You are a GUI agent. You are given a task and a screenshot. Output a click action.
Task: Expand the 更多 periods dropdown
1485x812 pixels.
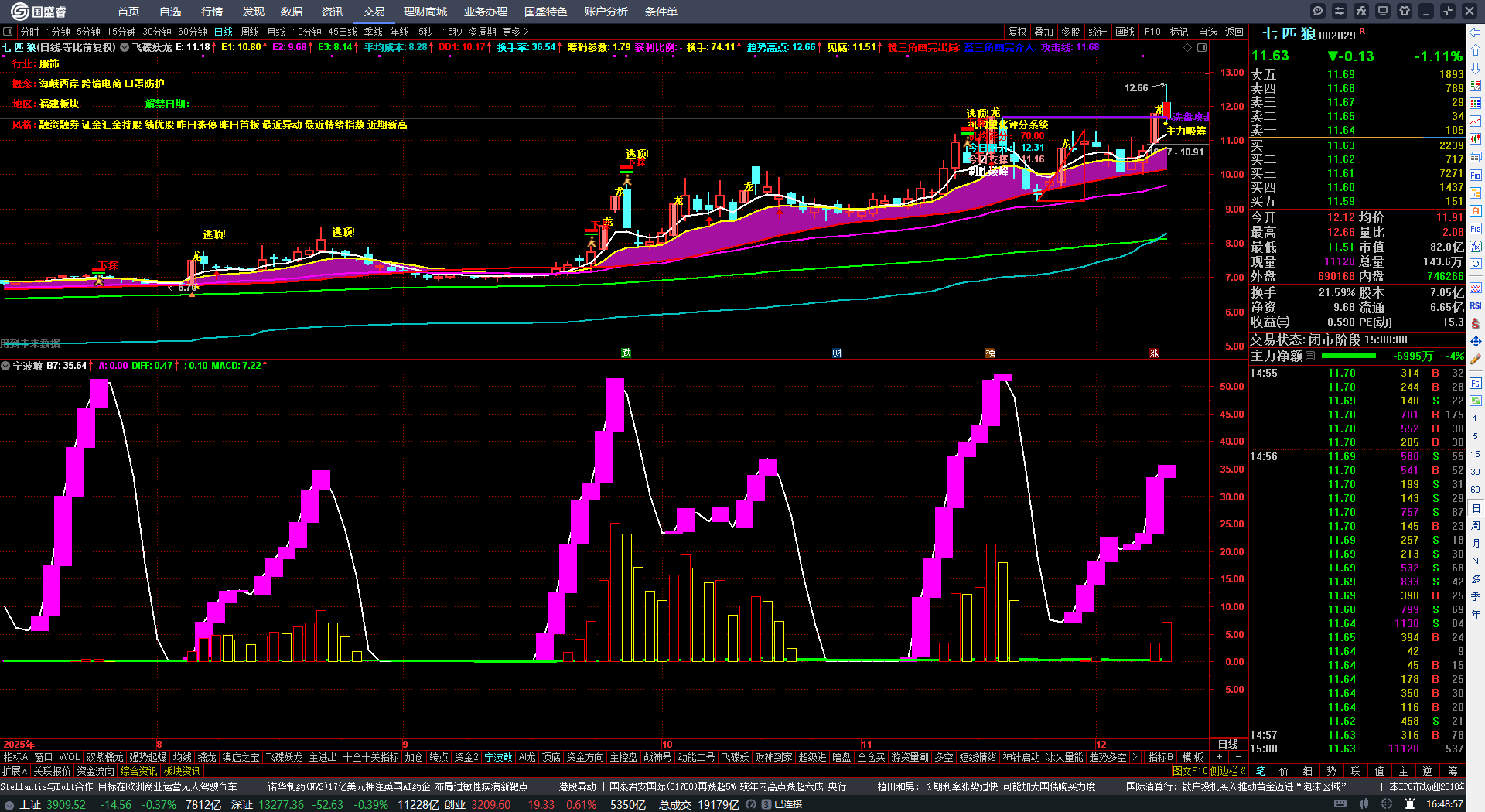pyautogui.click(x=515, y=32)
